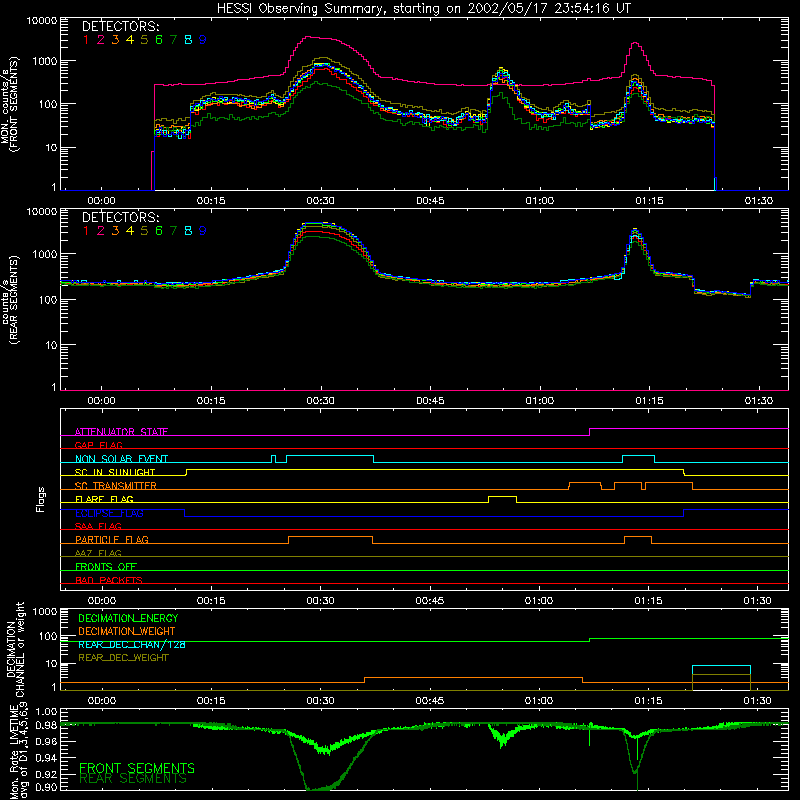The image size is (800, 800).
Task: Select the ECLIPSE FLAG label
Action: click(109, 513)
